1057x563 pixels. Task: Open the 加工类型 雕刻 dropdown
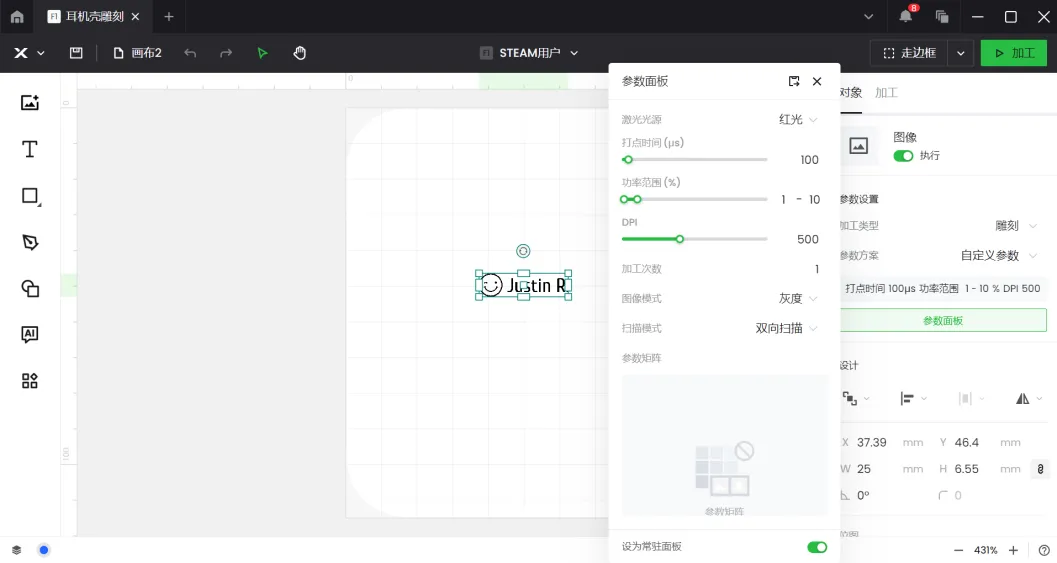point(1016,226)
